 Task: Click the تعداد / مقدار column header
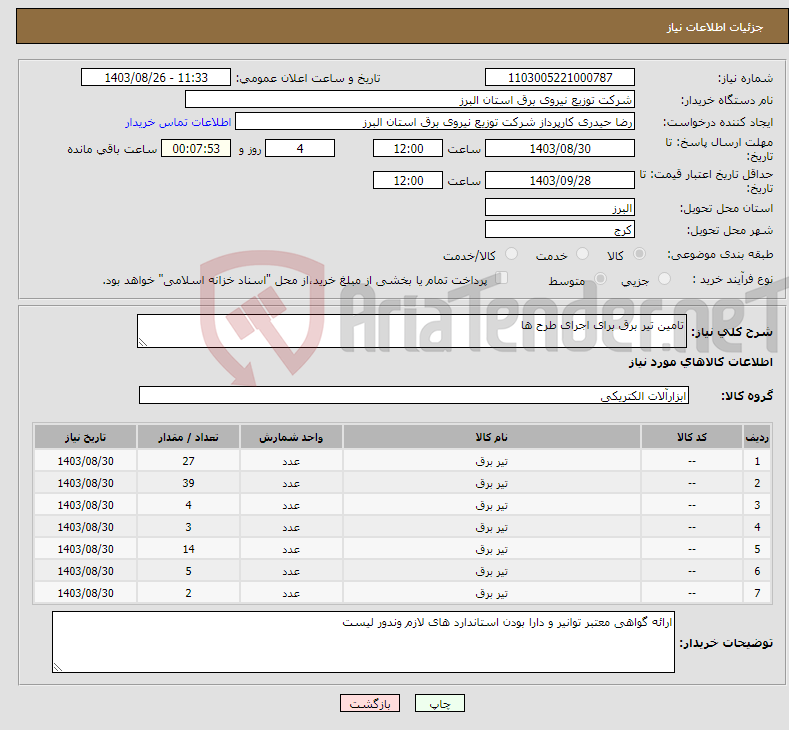pos(188,439)
